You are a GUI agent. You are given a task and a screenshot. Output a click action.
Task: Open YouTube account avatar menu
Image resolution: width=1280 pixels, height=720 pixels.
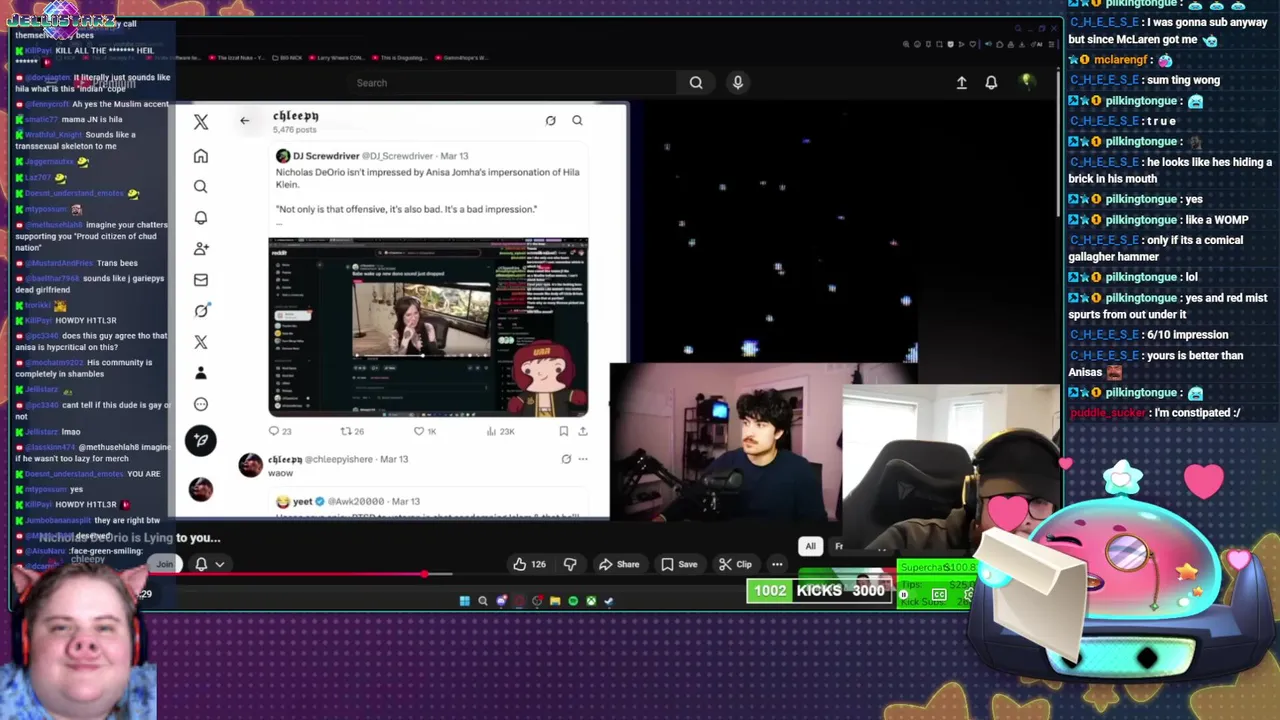point(1026,82)
